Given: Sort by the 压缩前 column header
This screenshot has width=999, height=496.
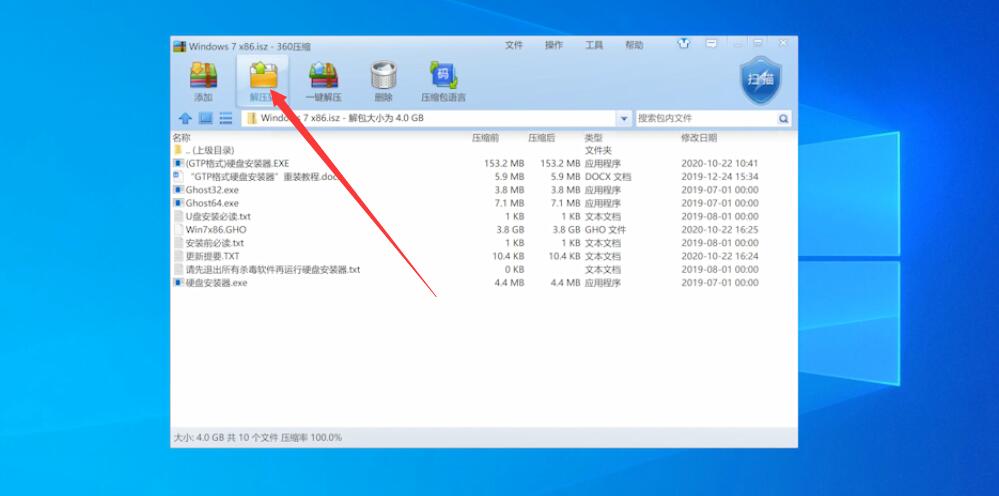Looking at the screenshot, I should [485, 138].
